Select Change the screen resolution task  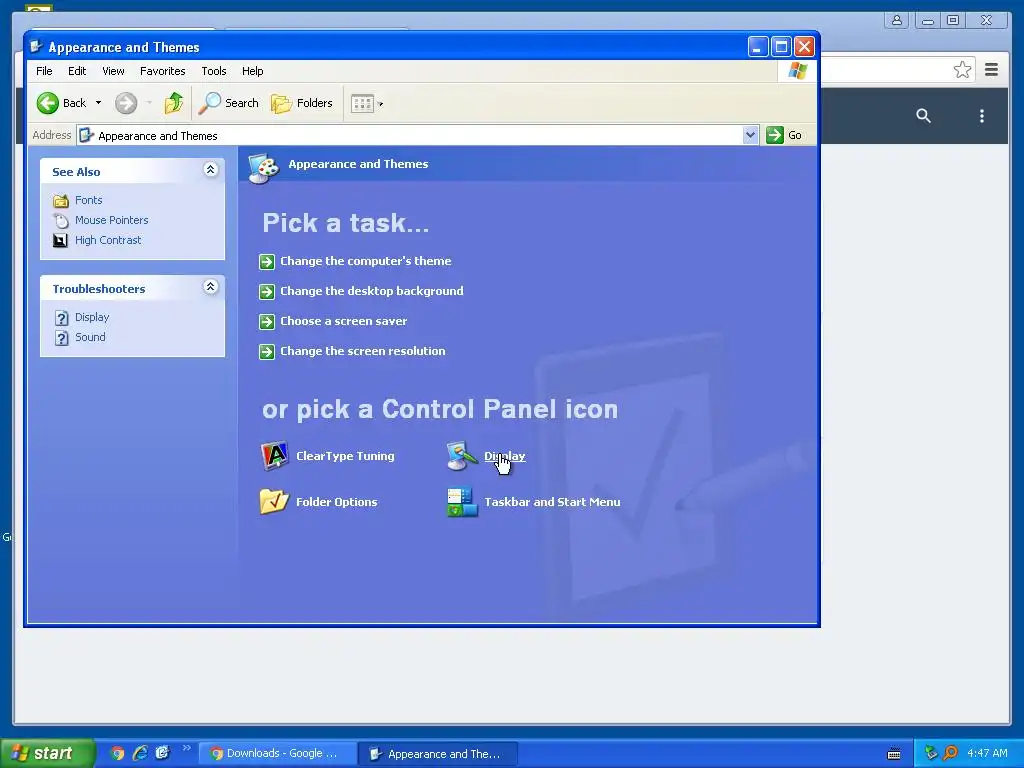[362, 351]
